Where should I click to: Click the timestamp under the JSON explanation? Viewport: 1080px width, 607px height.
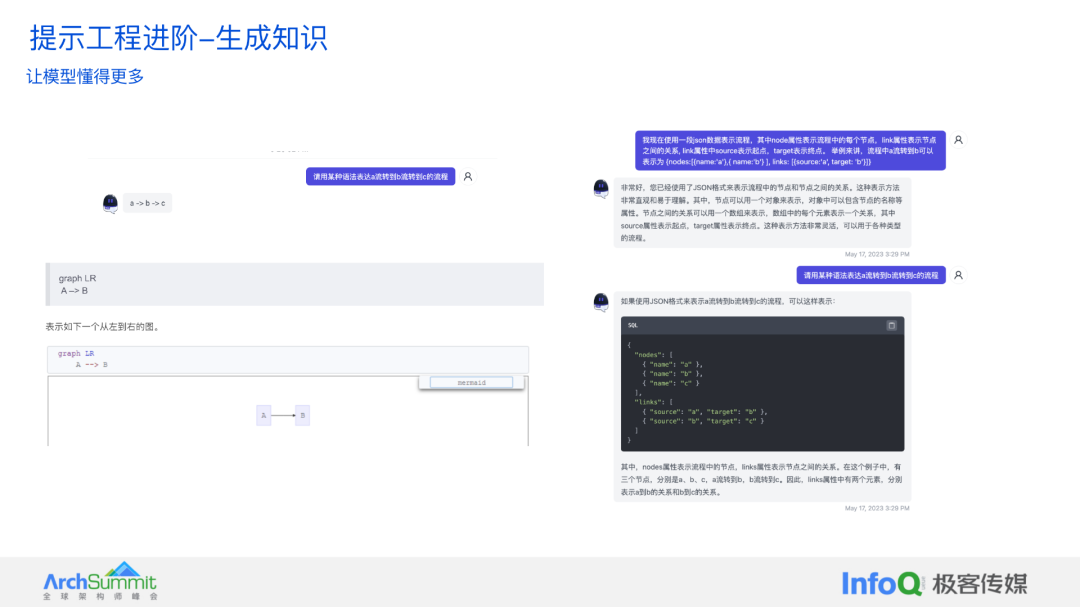point(877,508)
